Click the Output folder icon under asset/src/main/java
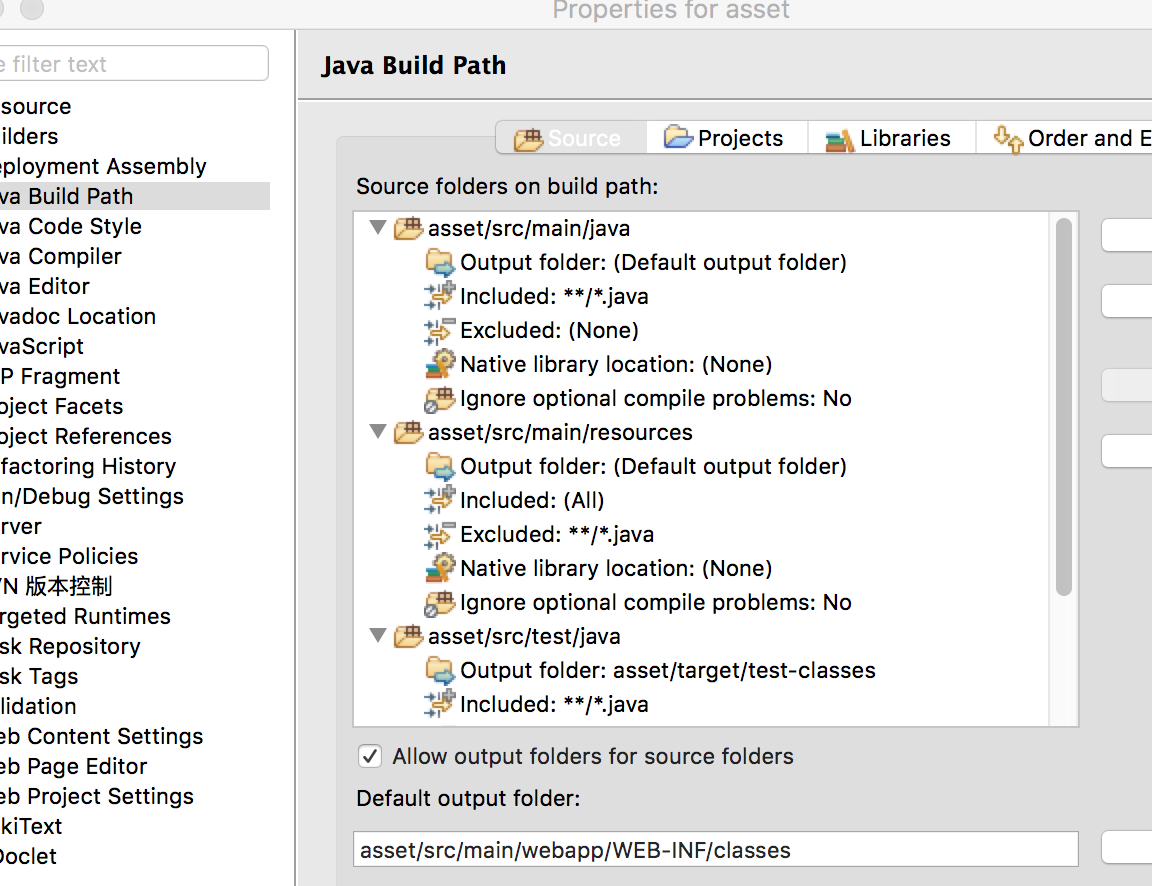This screenshot has width=1152, height=886. tap(439, 263)
